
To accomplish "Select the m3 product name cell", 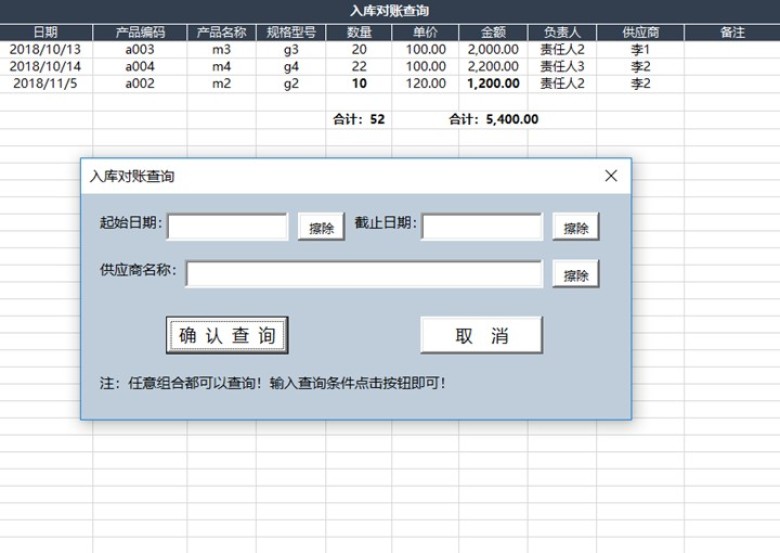I will [x=221, y=50].
